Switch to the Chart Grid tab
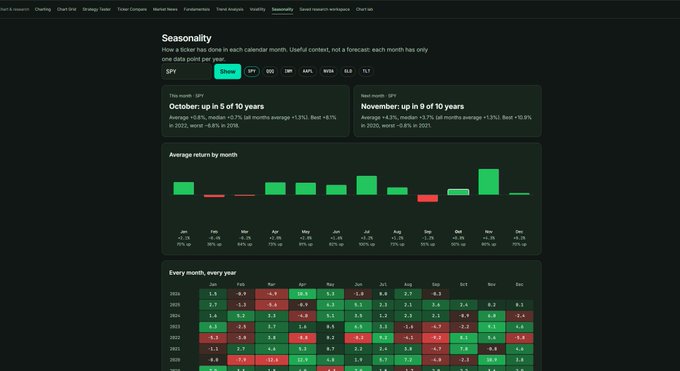The height and width of the screenshot is (371, 680). tap(66, 9)
